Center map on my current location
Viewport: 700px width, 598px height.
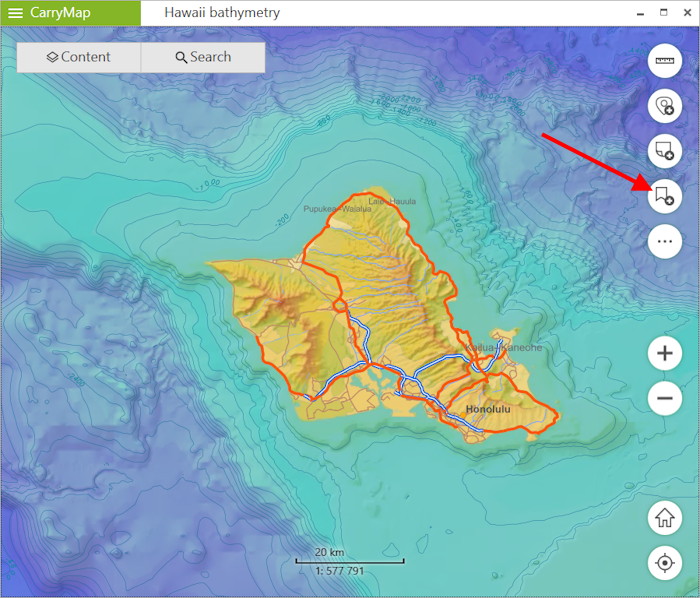(x=664, y=563)
